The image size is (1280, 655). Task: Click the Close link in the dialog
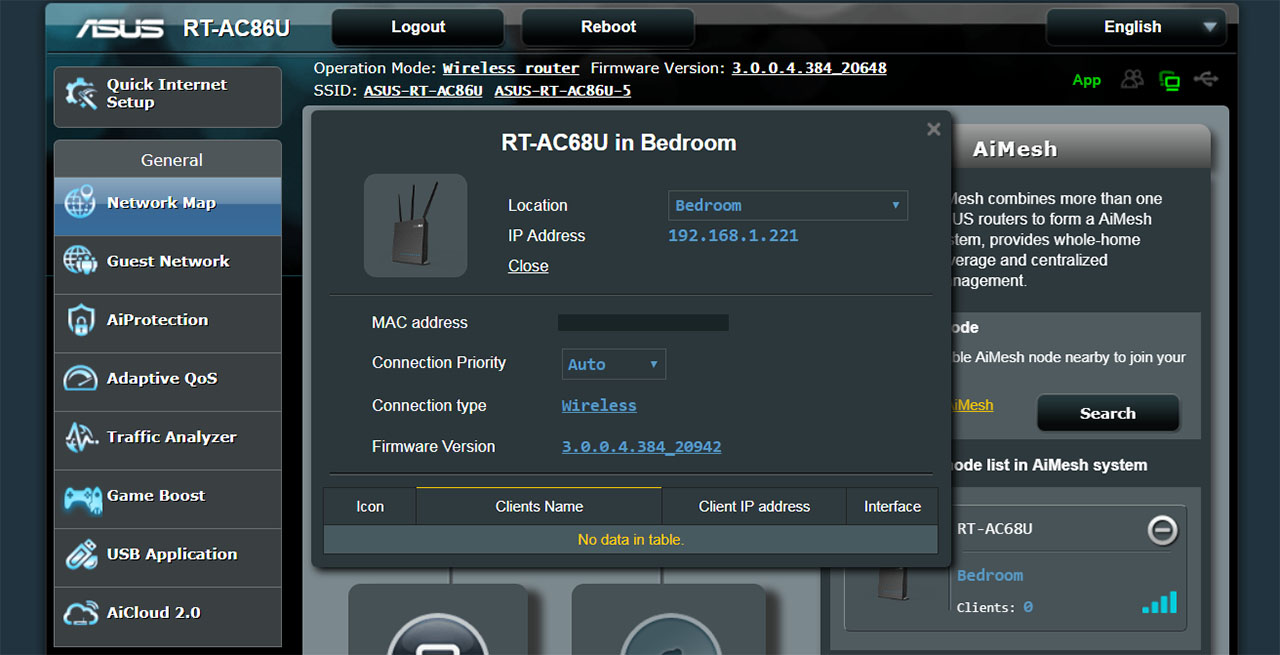(528, 266)
